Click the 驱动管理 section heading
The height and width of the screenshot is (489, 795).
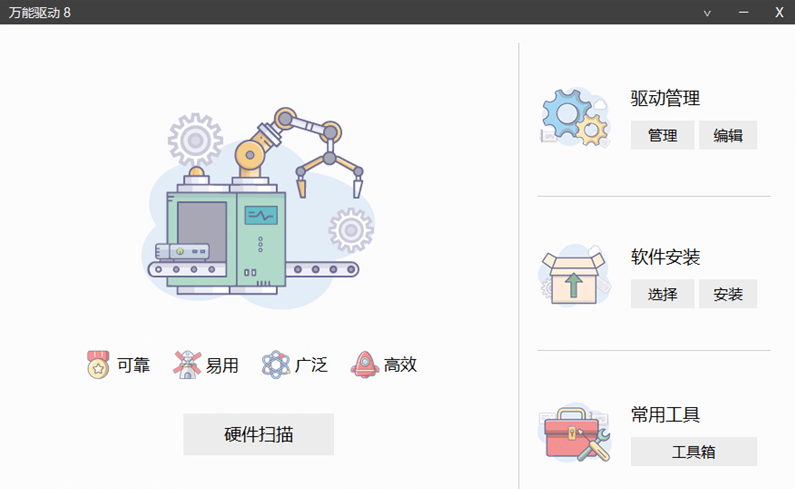[x=665, y=98]
